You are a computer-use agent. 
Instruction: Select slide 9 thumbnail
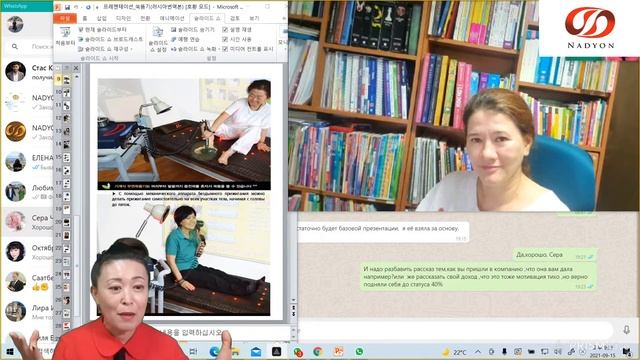[66, 79]
